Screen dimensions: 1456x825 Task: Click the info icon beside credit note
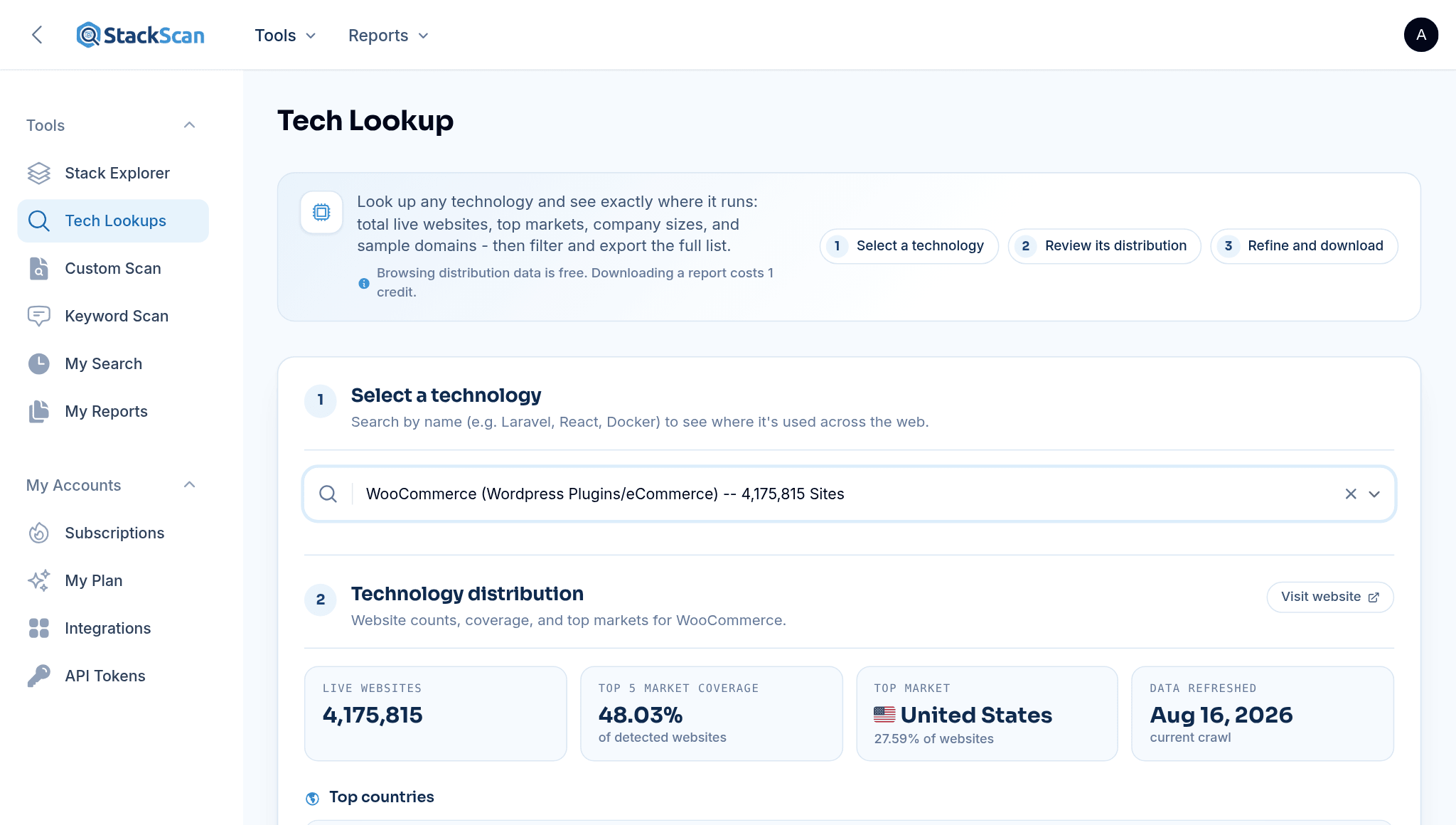(x=364, y=283)
